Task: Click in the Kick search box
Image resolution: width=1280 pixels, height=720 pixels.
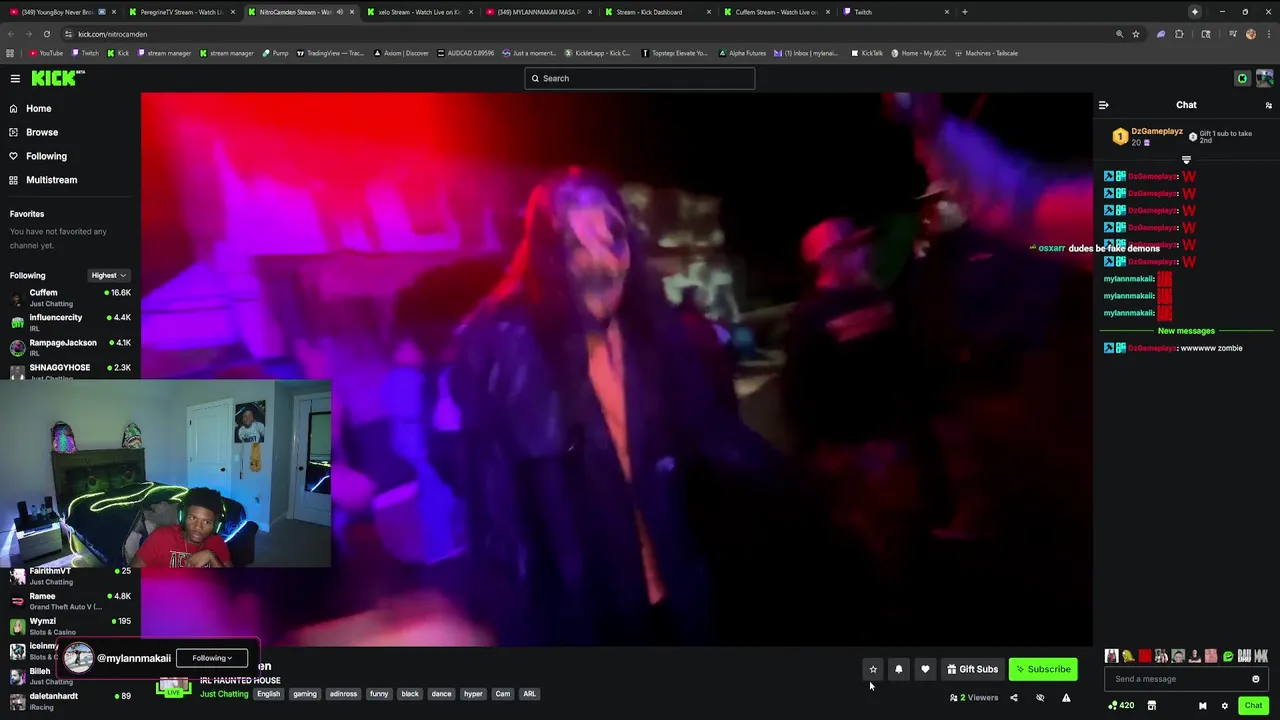Action: (x=640, y=78)
